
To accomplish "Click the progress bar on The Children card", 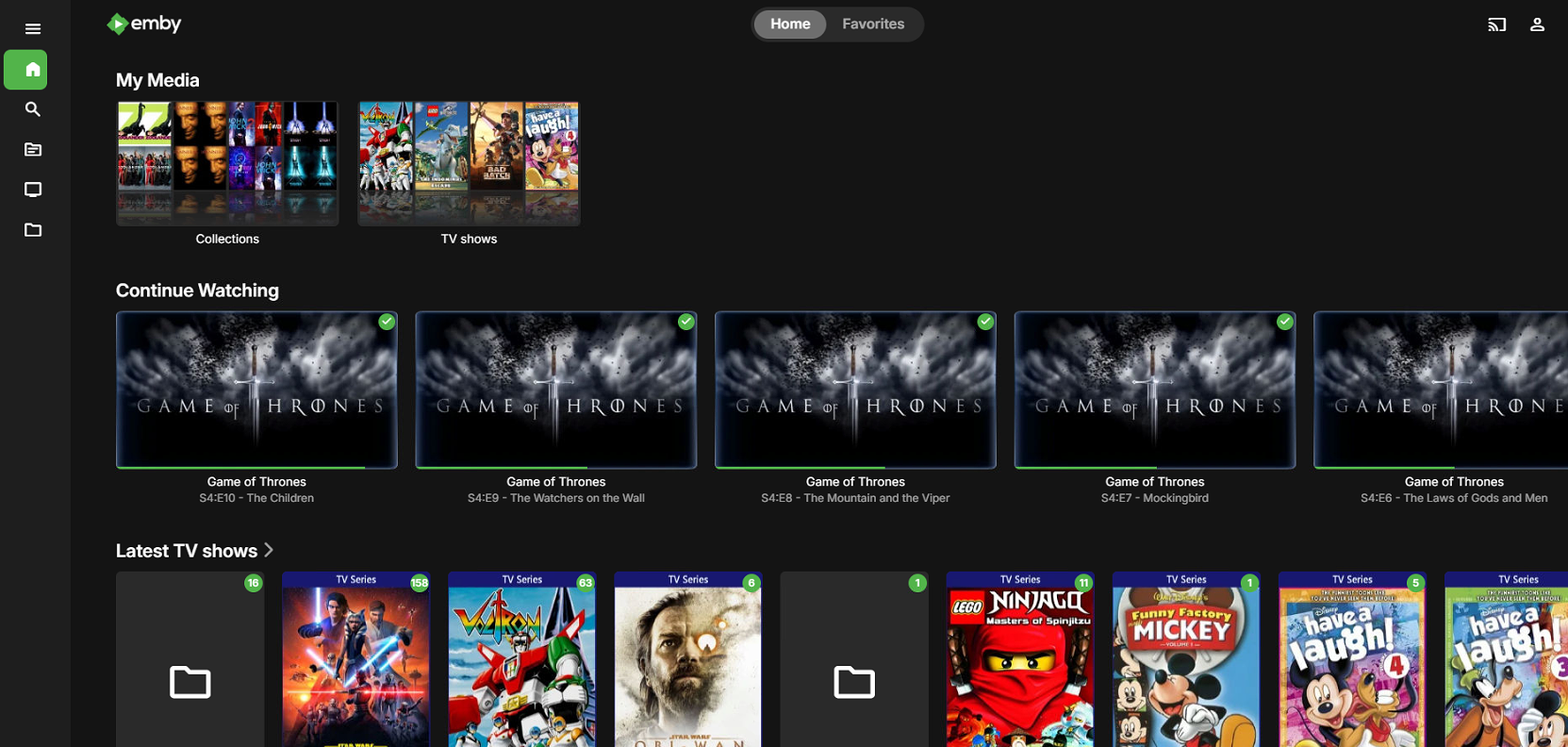I will (x=256, y=467).
